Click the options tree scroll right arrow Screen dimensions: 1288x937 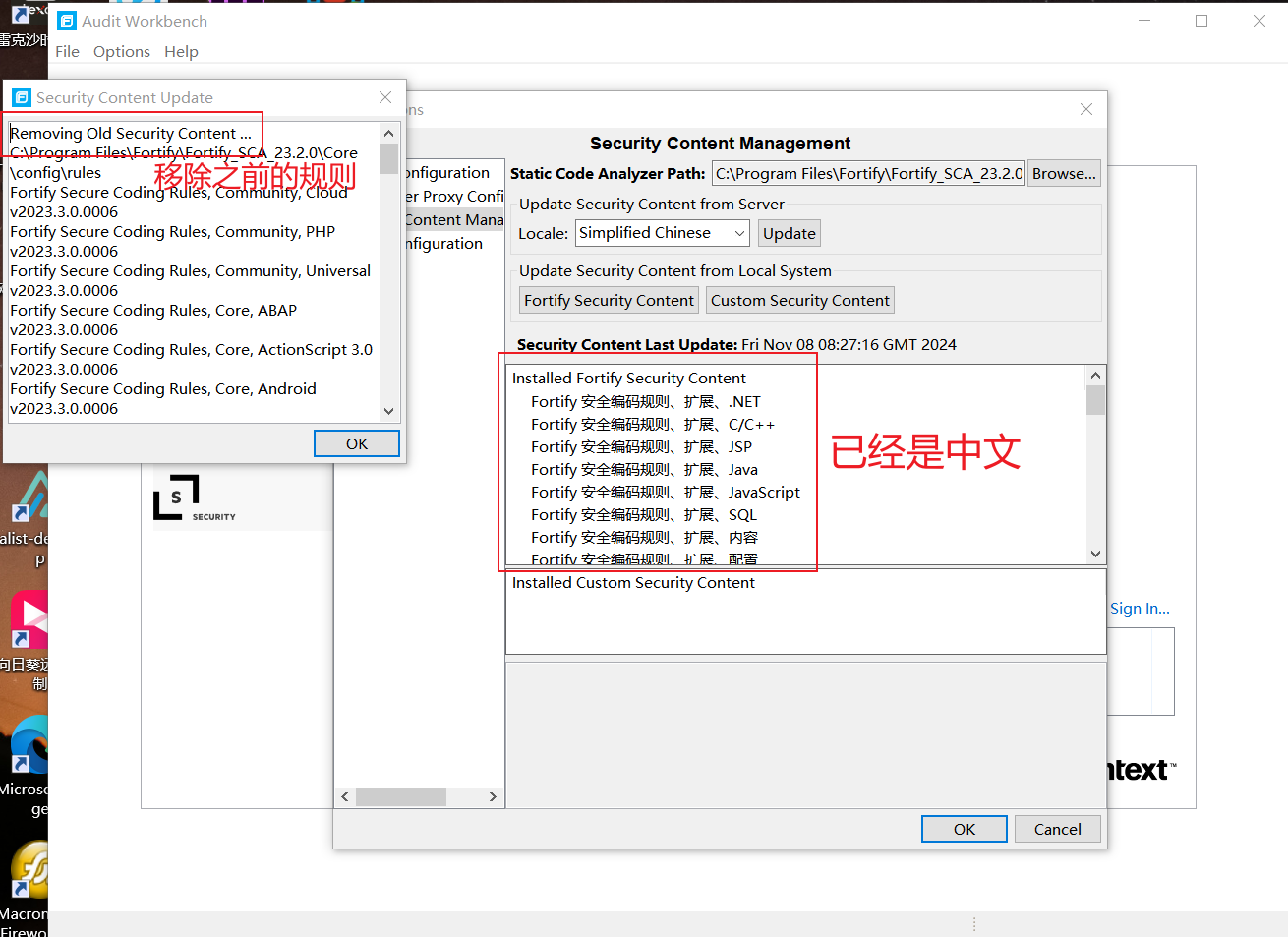click(493, 796)
